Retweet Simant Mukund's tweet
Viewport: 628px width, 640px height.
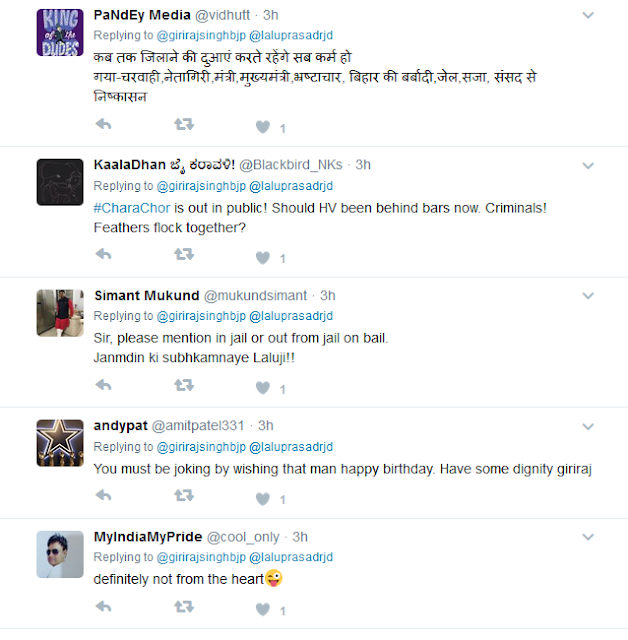(x=184, y=386)
